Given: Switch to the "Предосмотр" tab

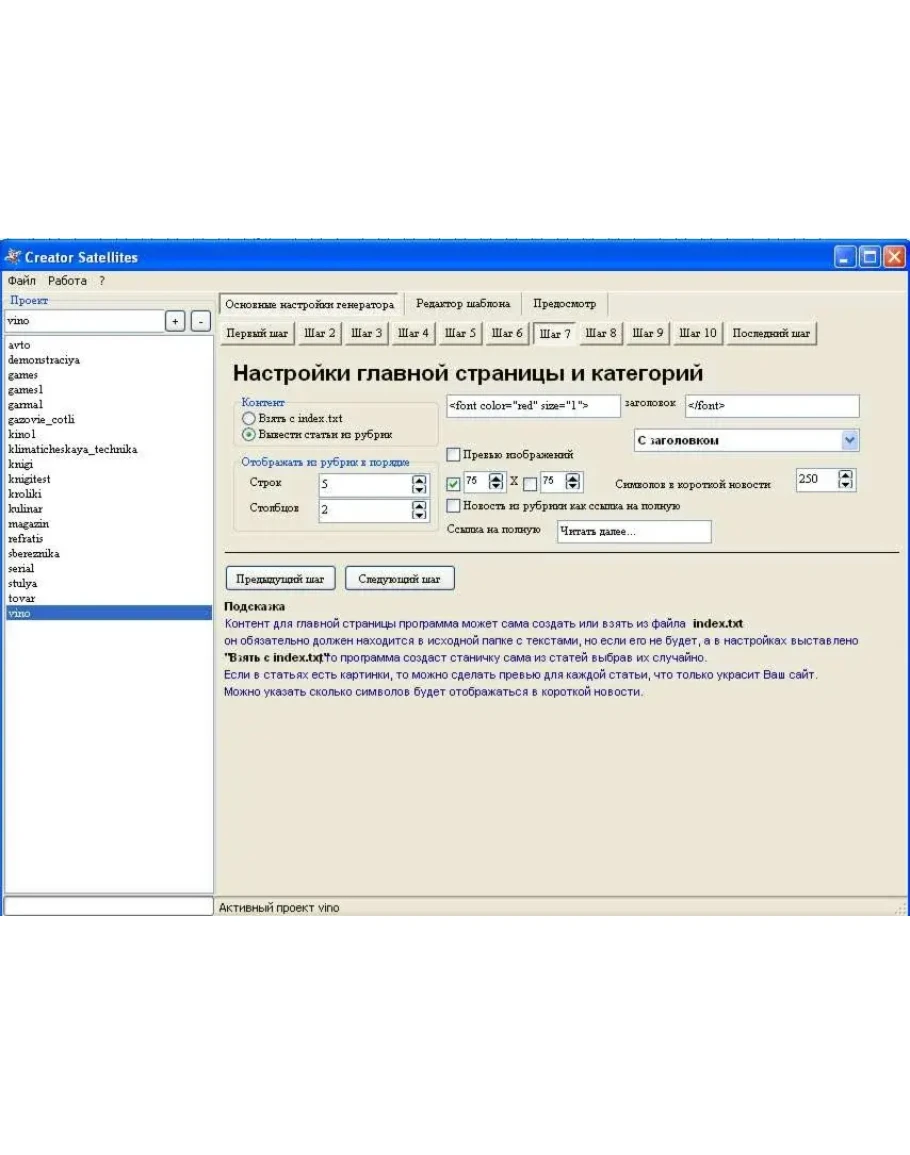Looking at the screenshot, I should 564,304.
